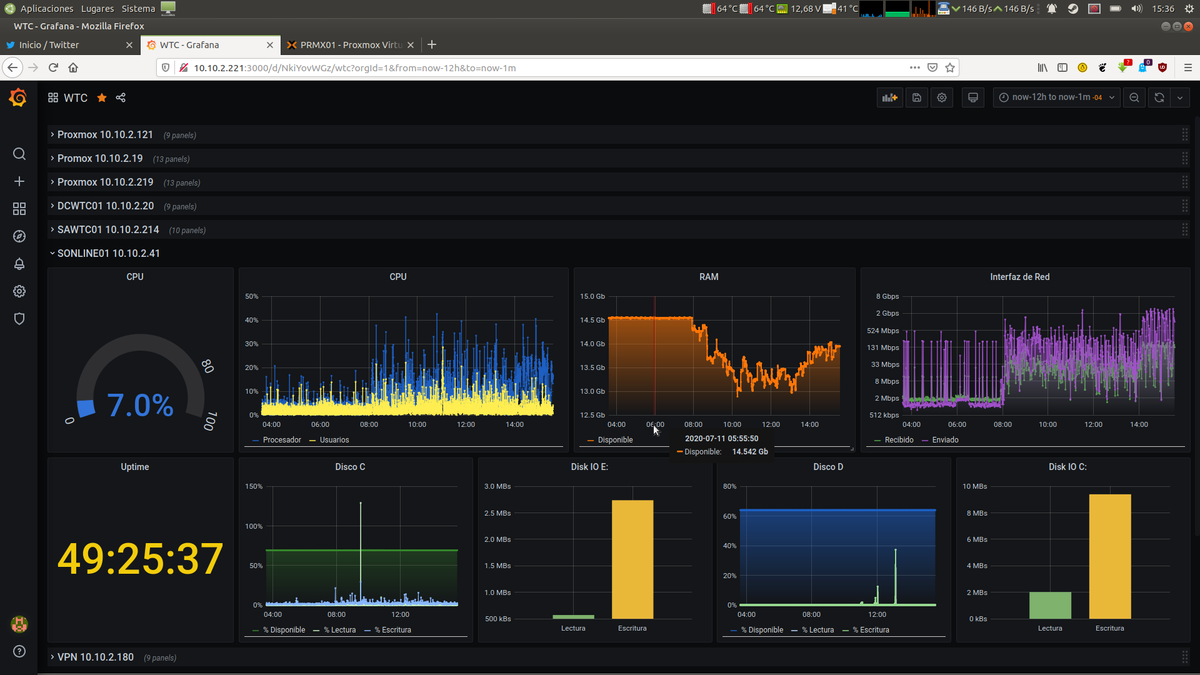This screenshot has height=675, width=1200.
Task: Open the Server Admin shield icon
Action: [x=19, y=319]
